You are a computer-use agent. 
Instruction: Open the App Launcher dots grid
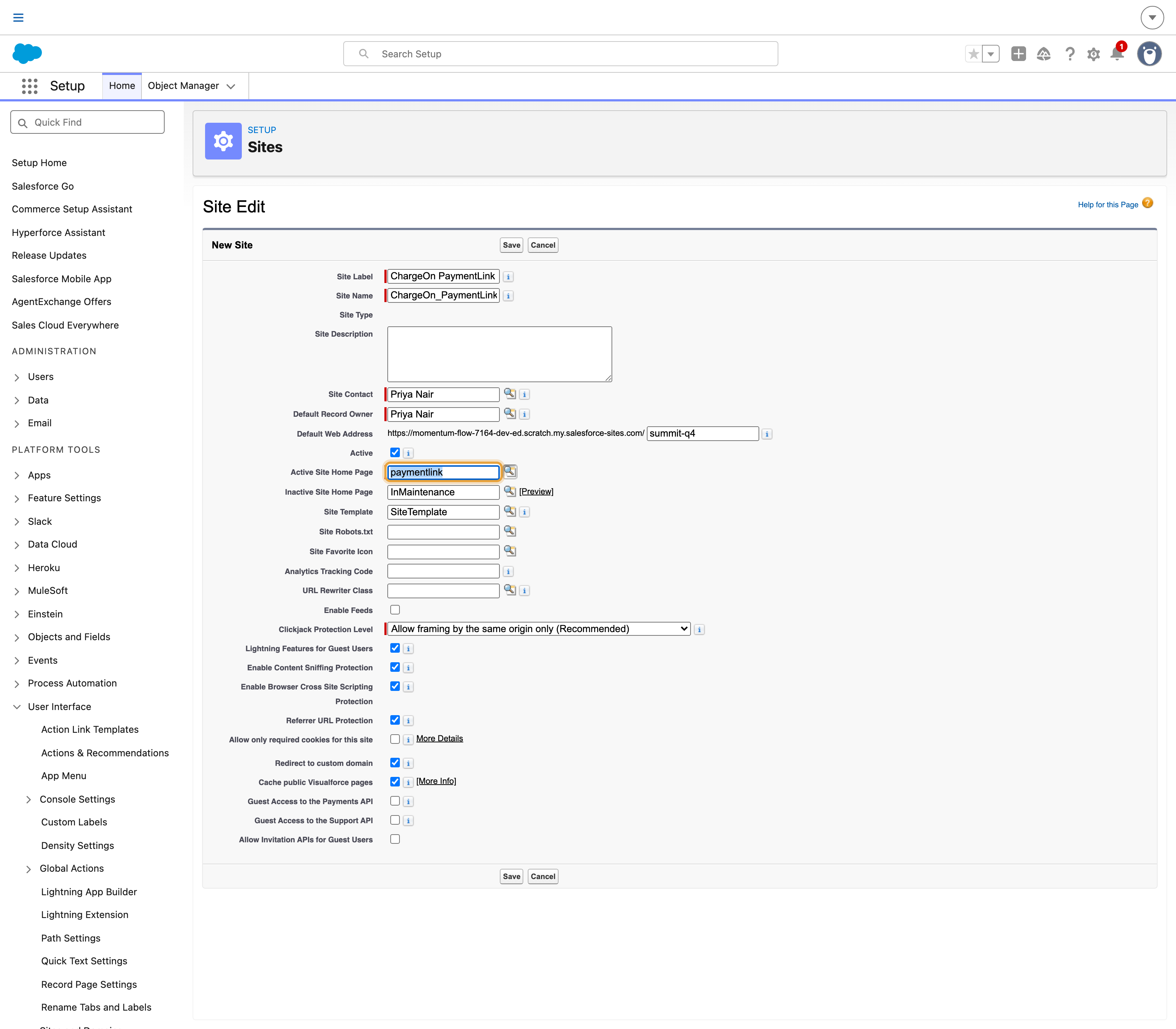pyautogui.click(x=30, y=86)
